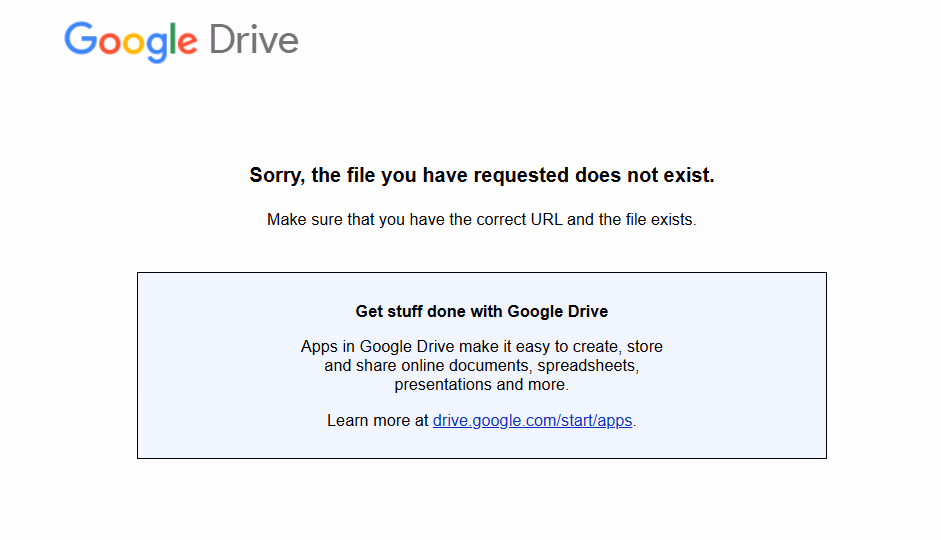Viewport: 941px width, 540px height.
Task: Click the green letter l in Google logo
Action: click(x=174, y=39)
